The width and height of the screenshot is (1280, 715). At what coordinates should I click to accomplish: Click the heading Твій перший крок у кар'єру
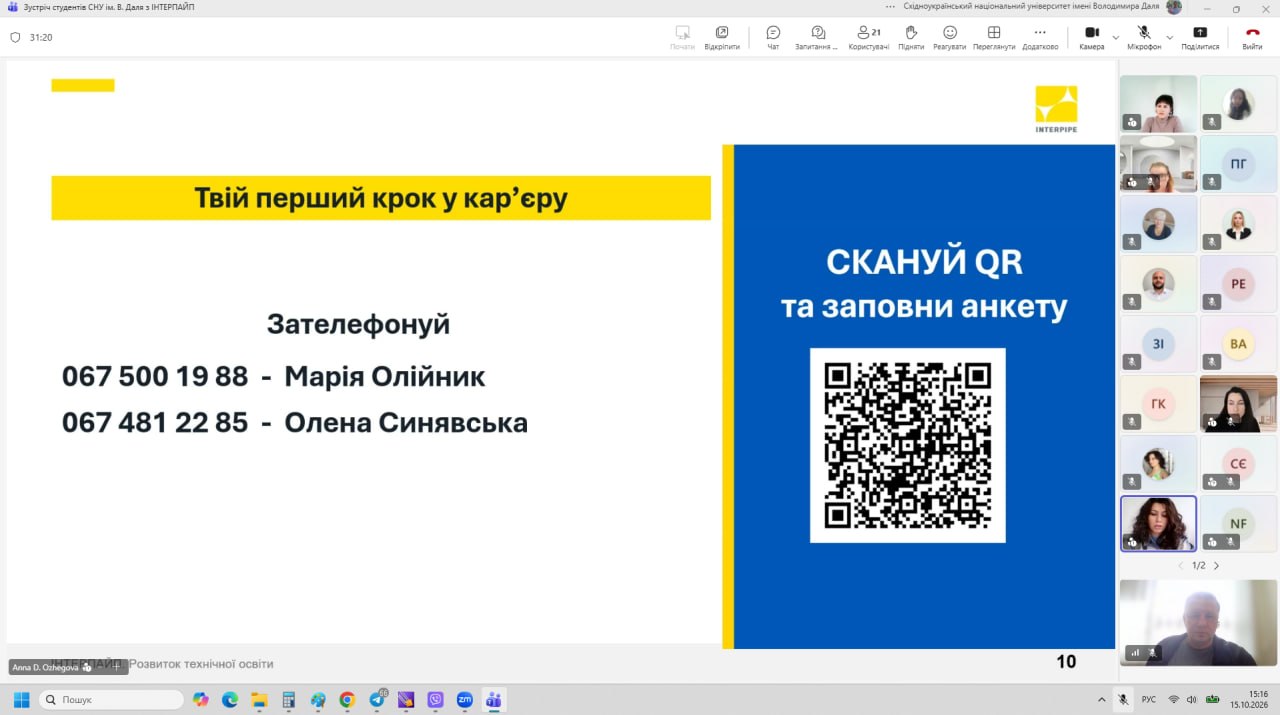point(381,198)
